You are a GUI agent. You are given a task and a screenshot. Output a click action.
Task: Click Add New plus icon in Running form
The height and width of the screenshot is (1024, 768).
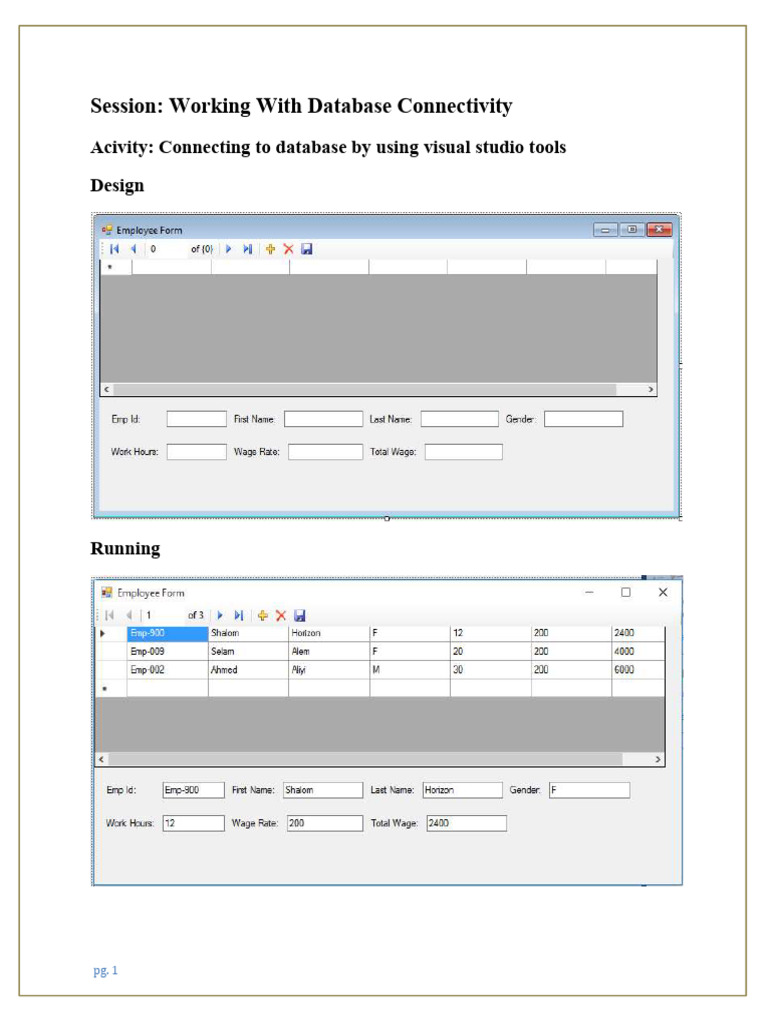point(263,615)
